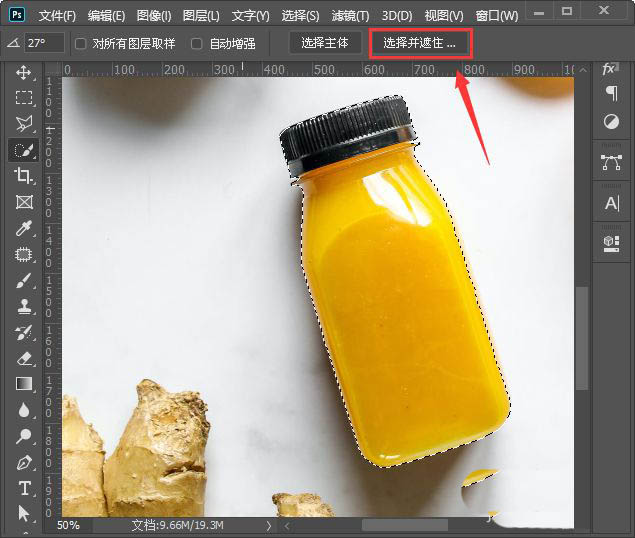The height and width of the screenshot is (538, 635).
Task: Select the History Brush tool
Action: (x=23, y=333)
